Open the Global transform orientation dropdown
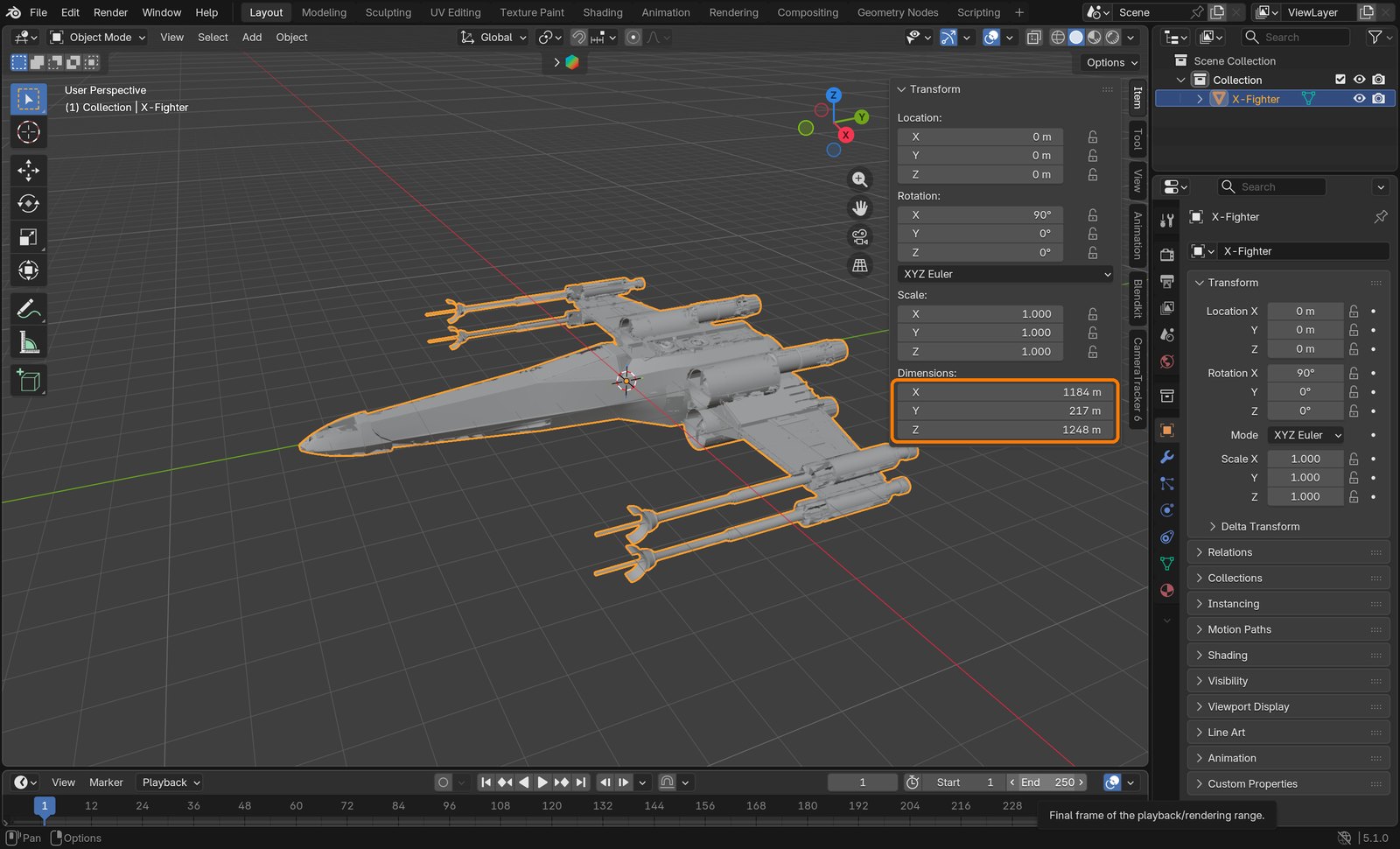The height and width of the screenshot is (849, 1400). (x=493, y=37)
